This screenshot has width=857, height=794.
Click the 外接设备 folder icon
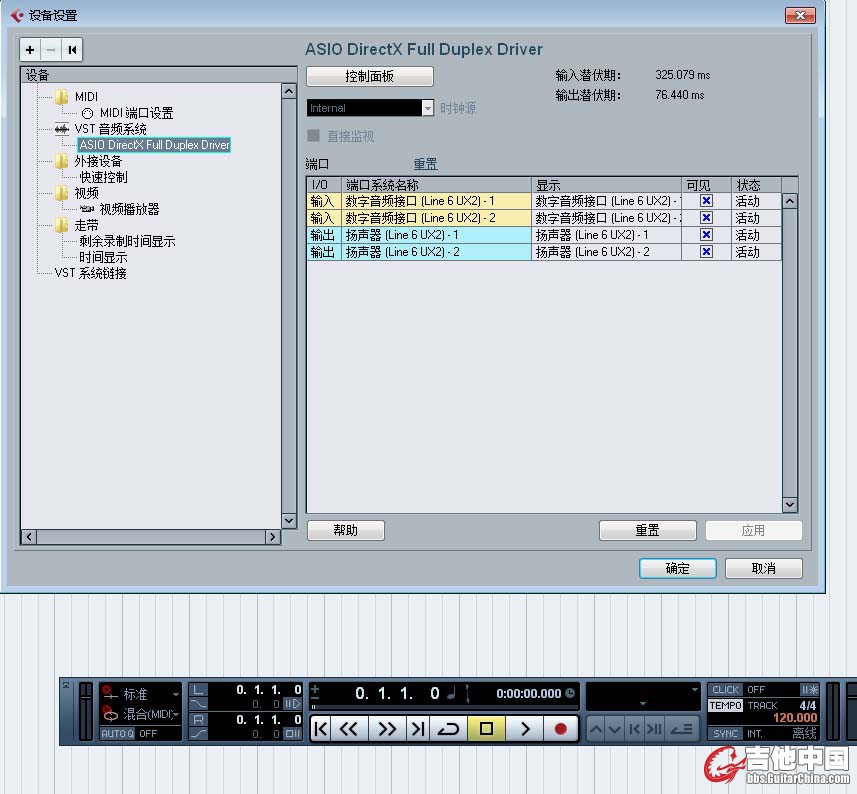(61, 161)
